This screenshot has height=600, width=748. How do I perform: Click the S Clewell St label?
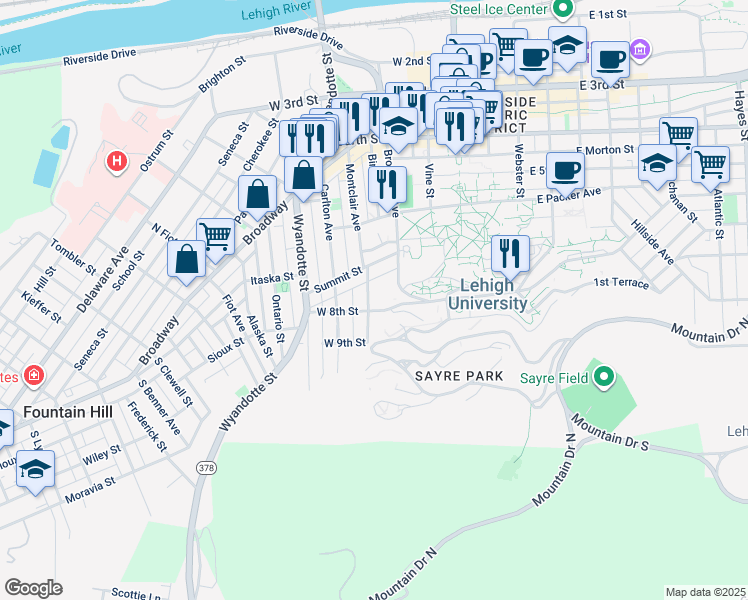tap(174, 383)
